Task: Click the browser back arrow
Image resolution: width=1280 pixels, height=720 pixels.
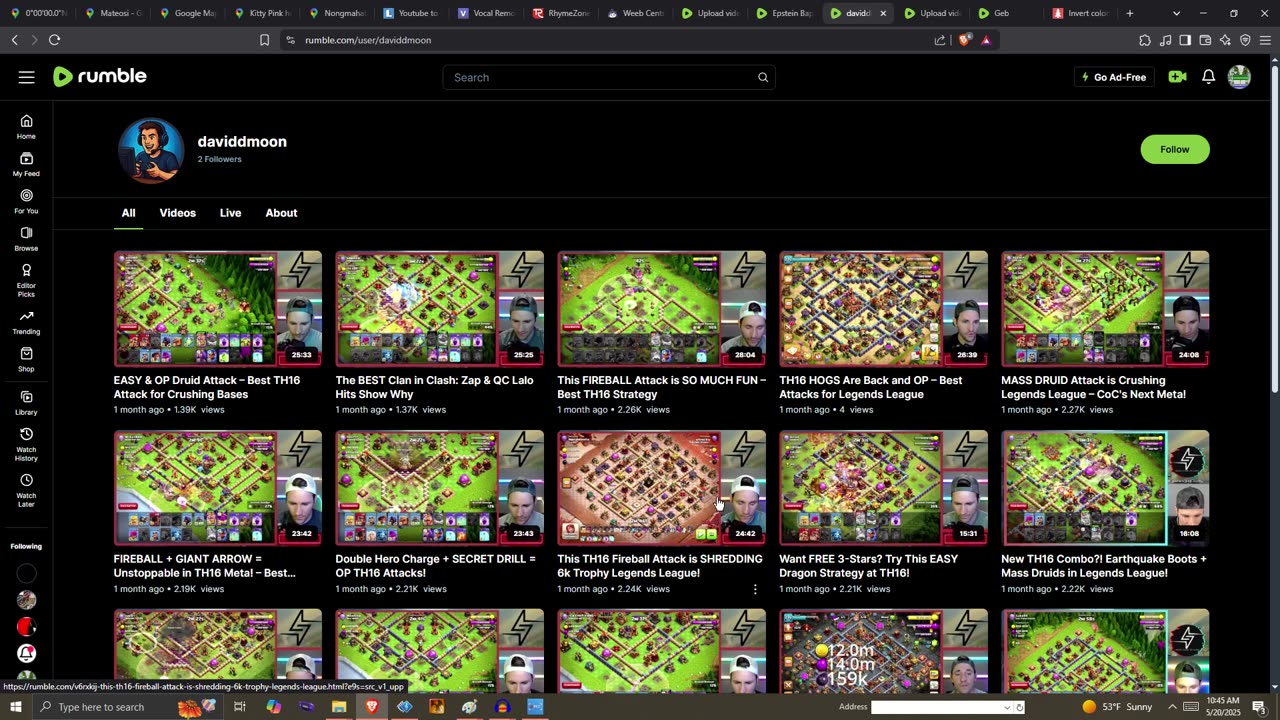Action: point(14,40)
